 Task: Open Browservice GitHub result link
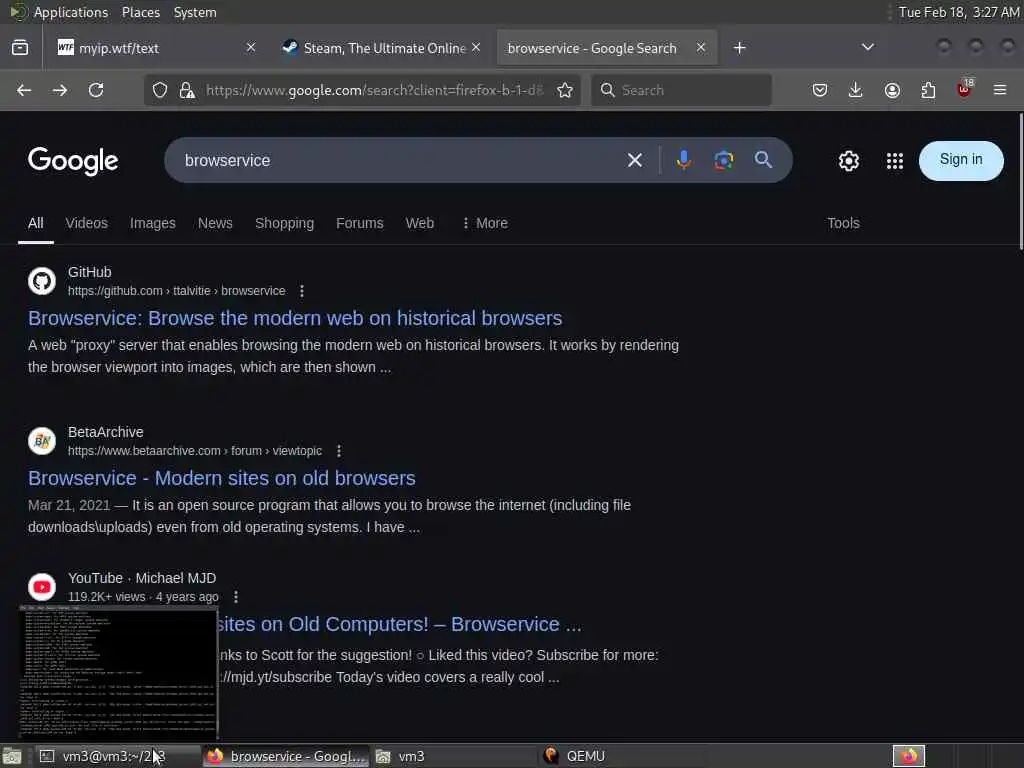tap(295, 318)
